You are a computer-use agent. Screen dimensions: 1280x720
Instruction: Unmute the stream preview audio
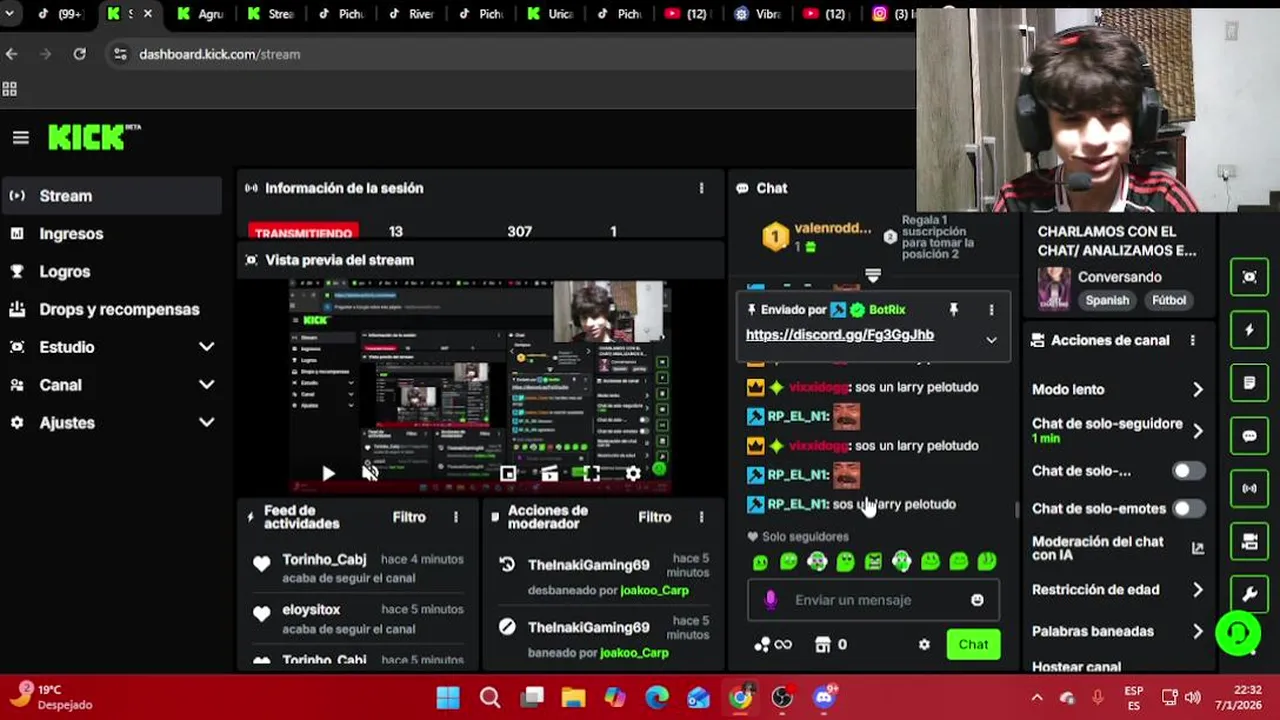[x=370, y=473]
